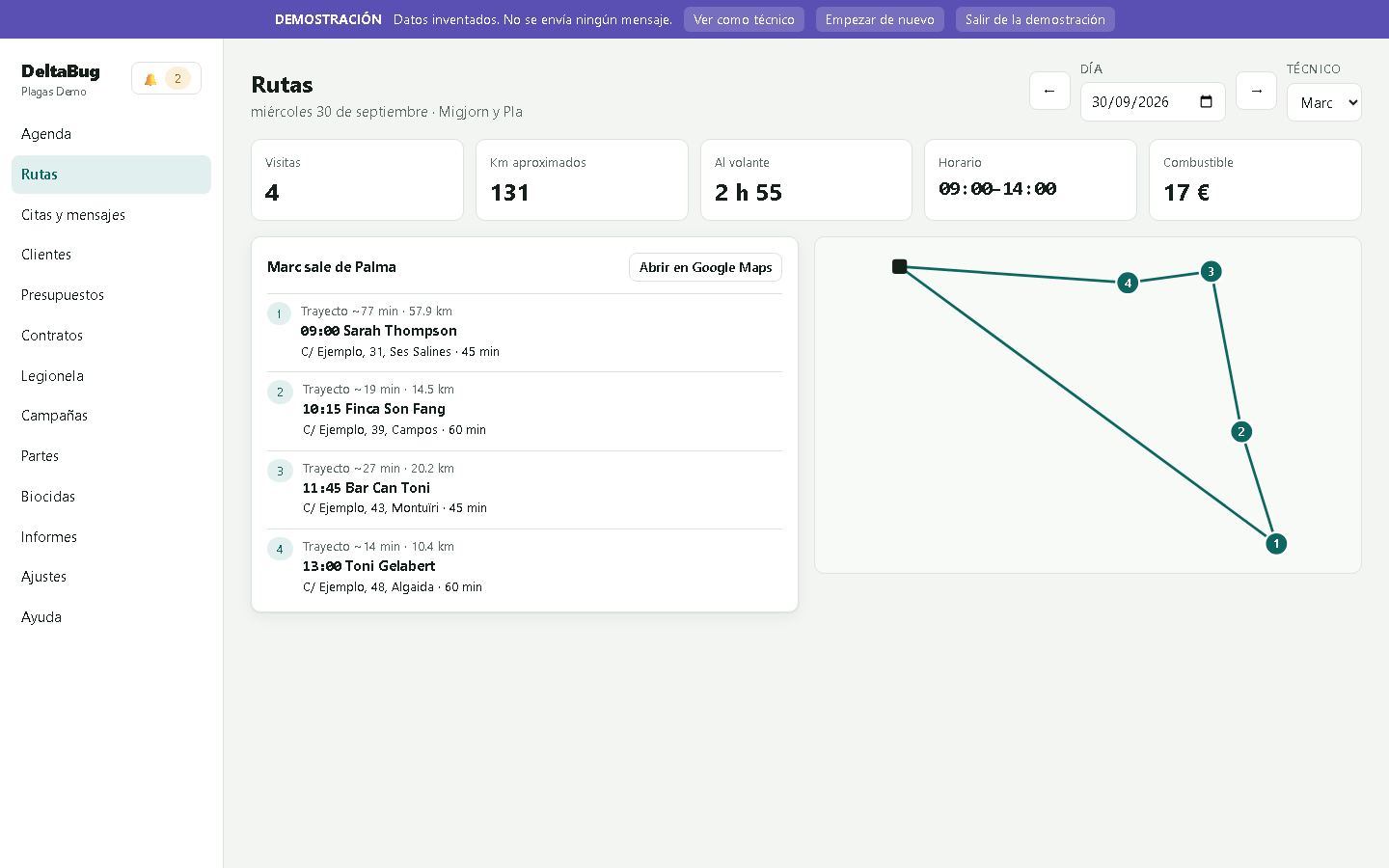This screenshot has width=1389, height=868.
Task: Open Ajustes settings in the sidebar
Action: pos(111,577)
